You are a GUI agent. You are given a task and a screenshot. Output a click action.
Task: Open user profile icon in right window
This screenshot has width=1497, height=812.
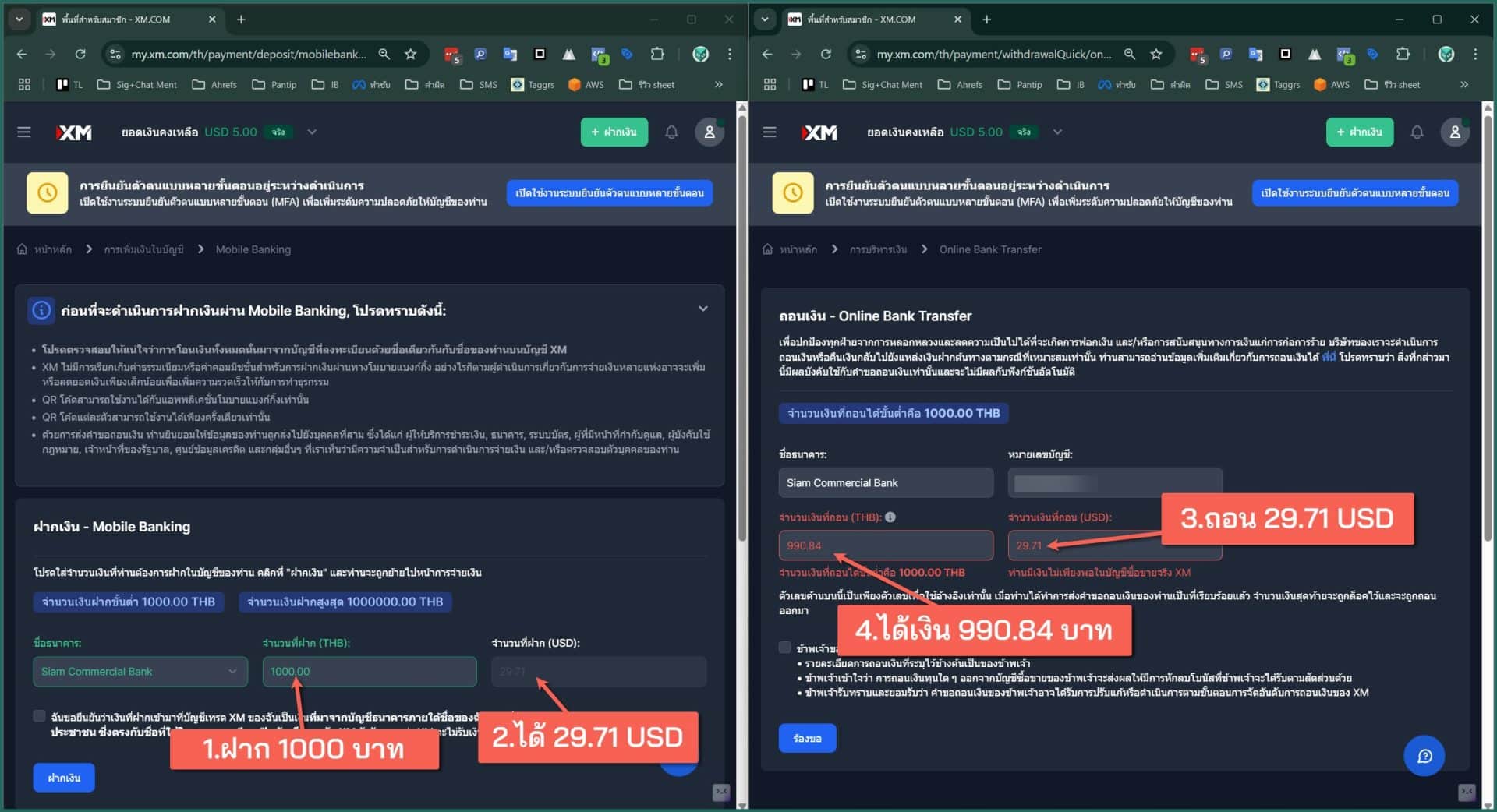tap(1455, 132)
